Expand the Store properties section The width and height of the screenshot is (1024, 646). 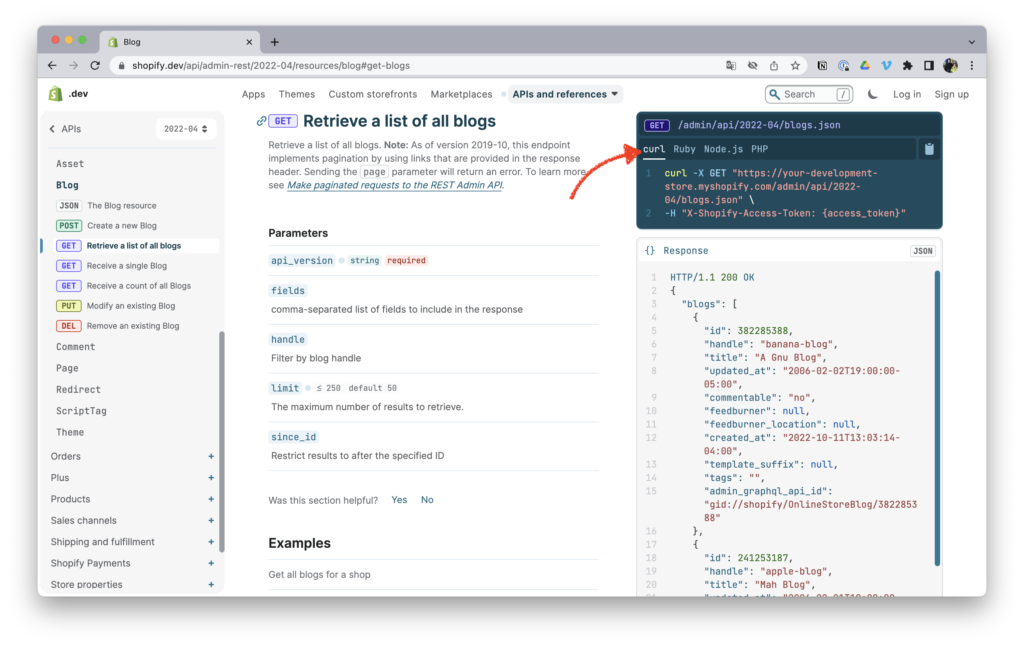[211, 585]
